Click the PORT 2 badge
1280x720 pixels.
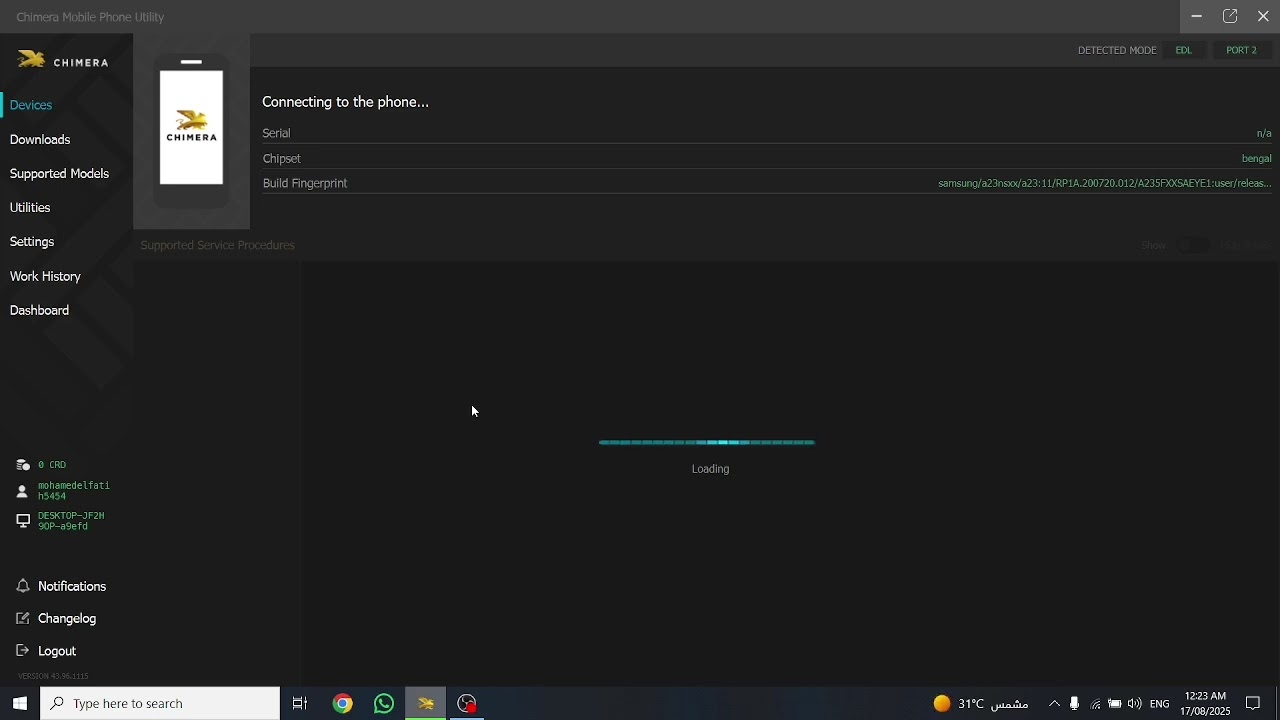pyautogui.click(x=1242, y=50)
